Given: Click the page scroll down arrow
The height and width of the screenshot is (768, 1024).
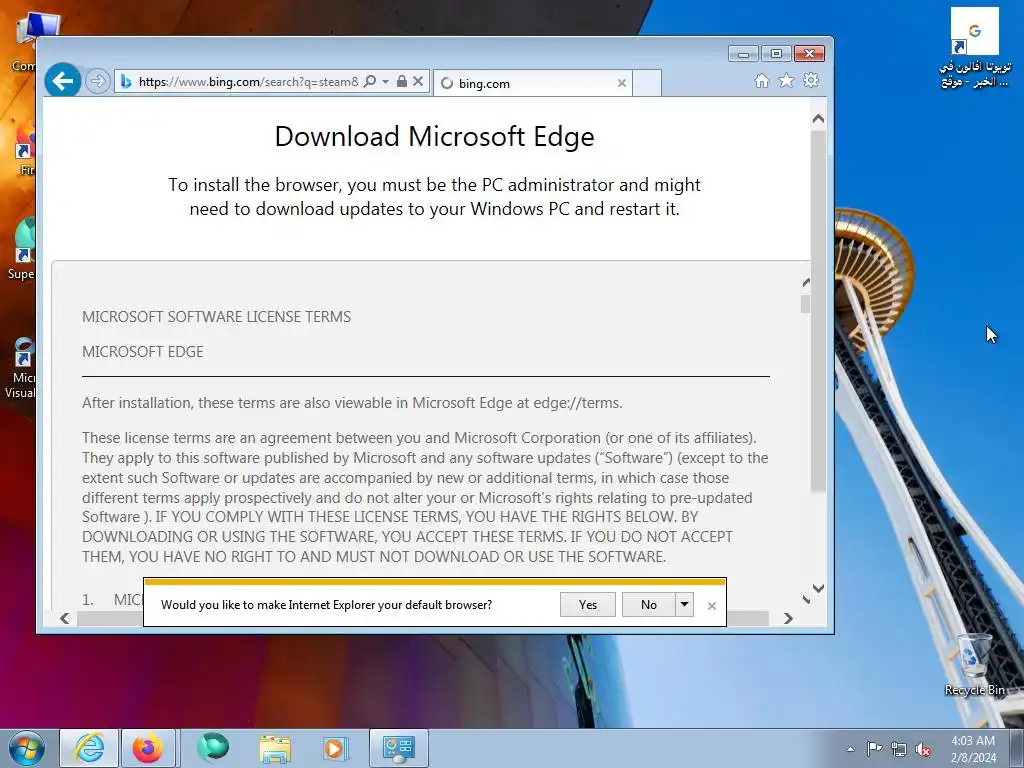Looking at the screenshot, I should pyautogui.click(x=818, y=588).
